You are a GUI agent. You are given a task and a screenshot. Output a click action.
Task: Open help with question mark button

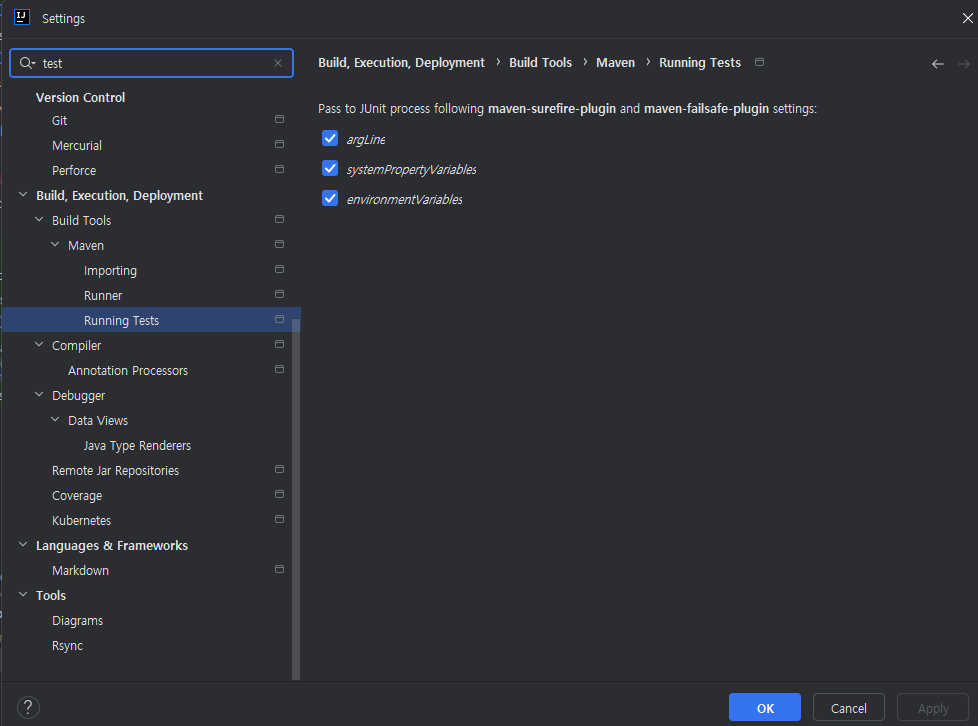tap(28, 707)
